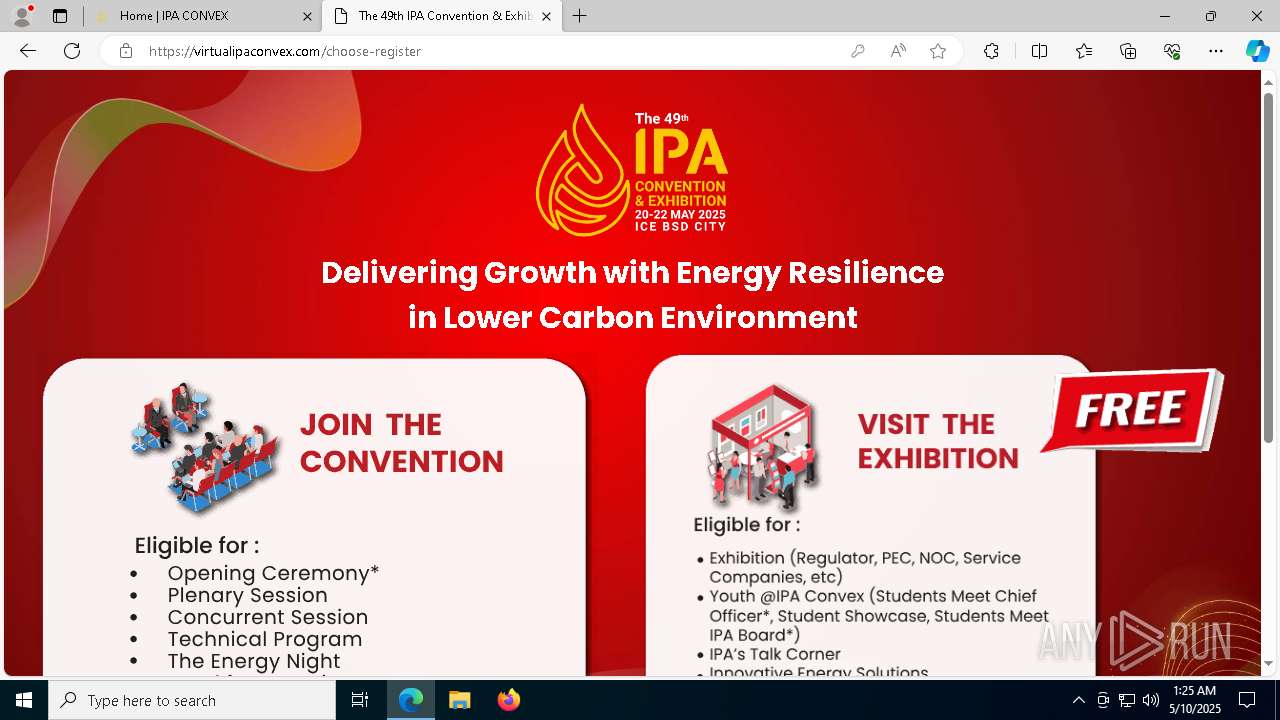Click the Youth @IPA Convex list item

879,615
